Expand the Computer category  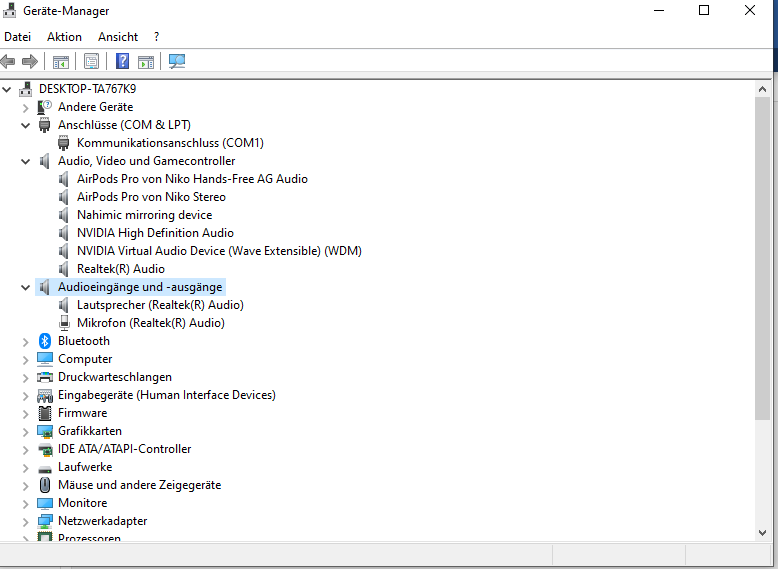pyautogui.click(x=26, y=360)
